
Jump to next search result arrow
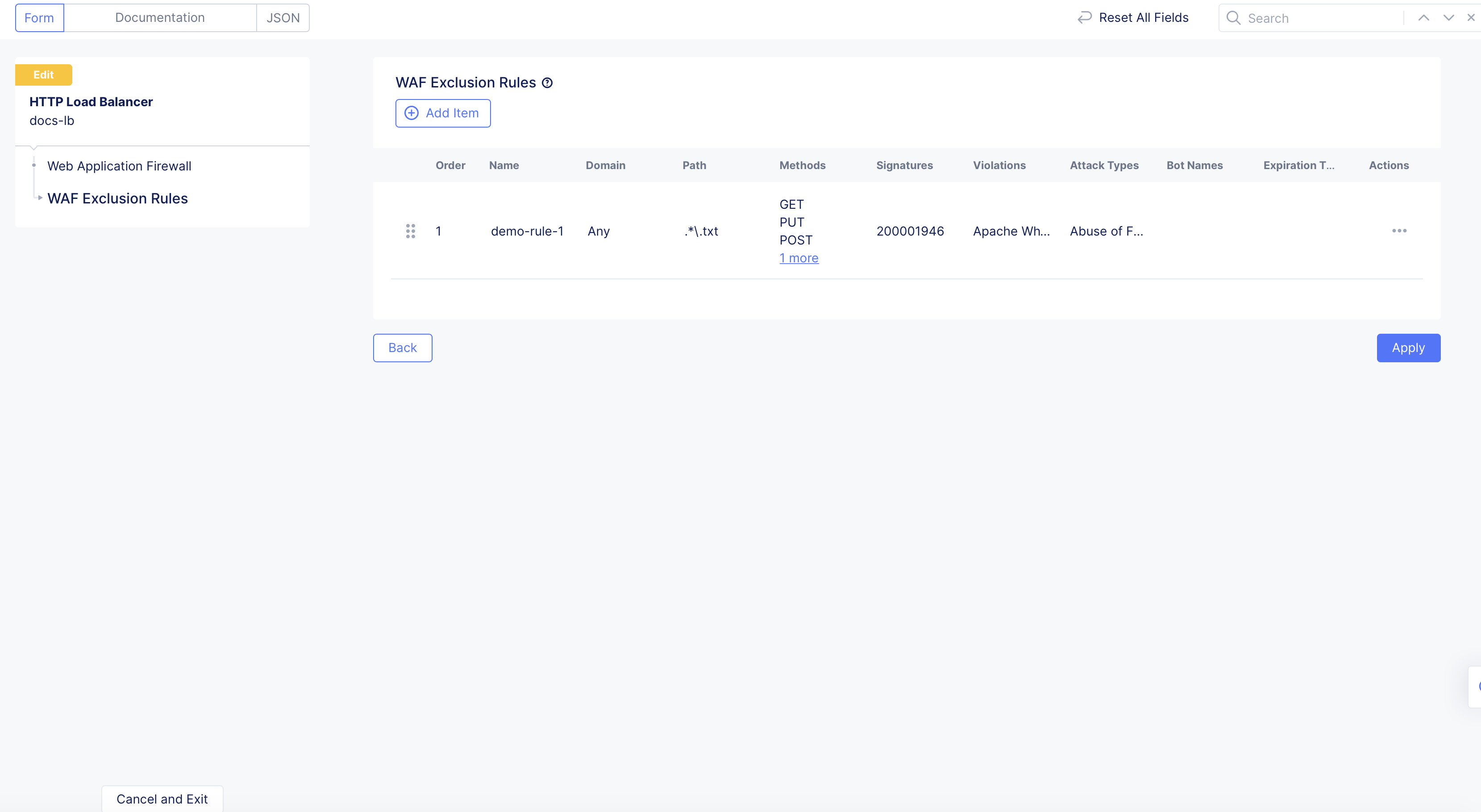(x=1448, y=18)
